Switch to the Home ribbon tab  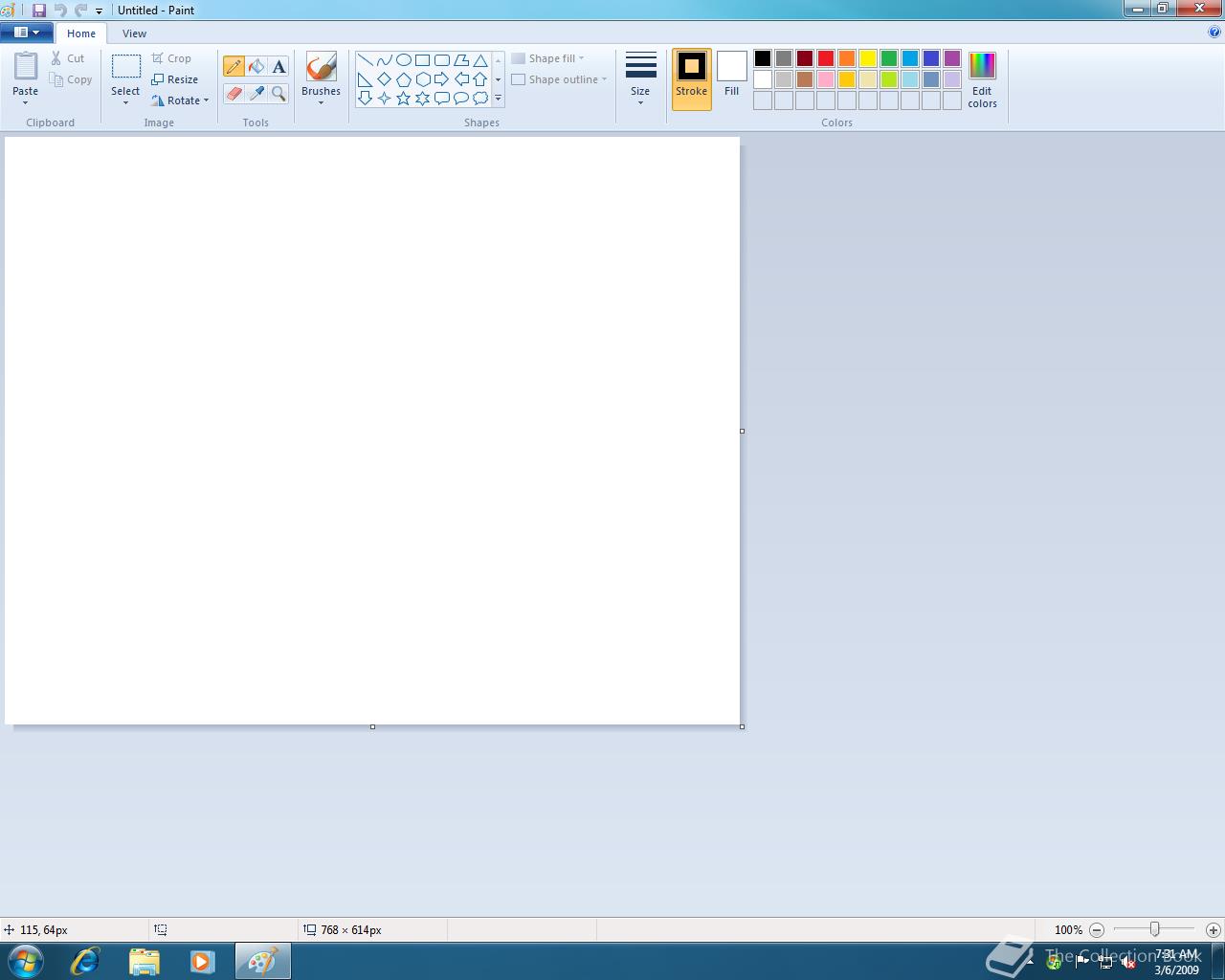(81, 33)
